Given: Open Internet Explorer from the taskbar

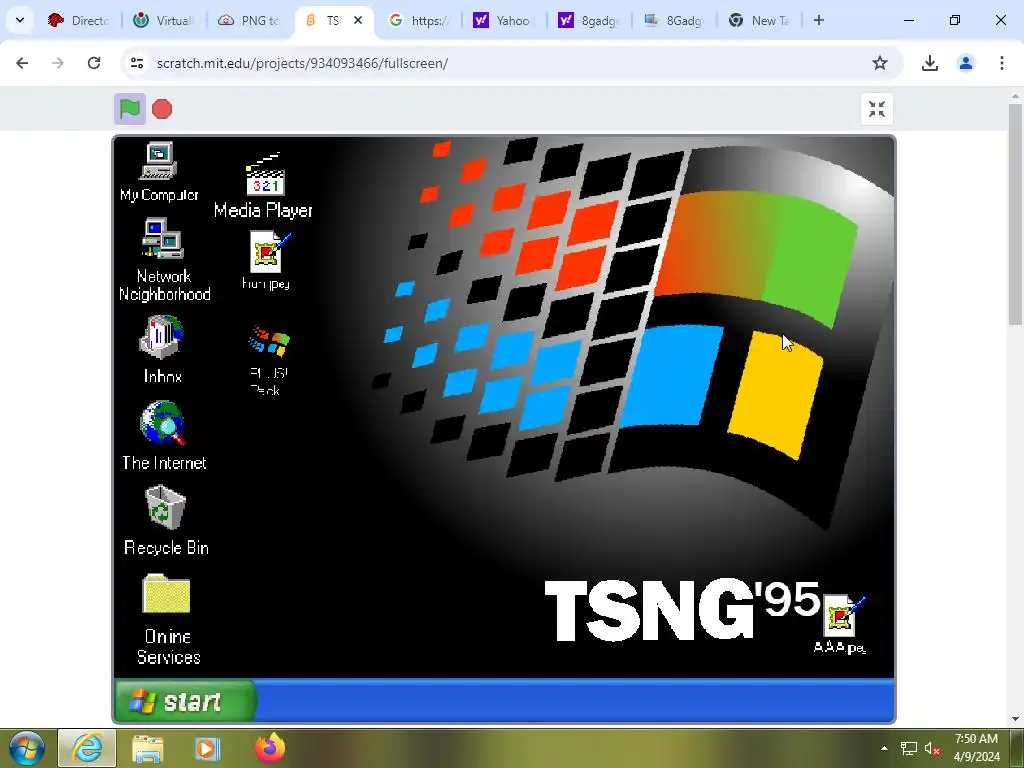Looking at the screenshot, I should pos(88,748).
